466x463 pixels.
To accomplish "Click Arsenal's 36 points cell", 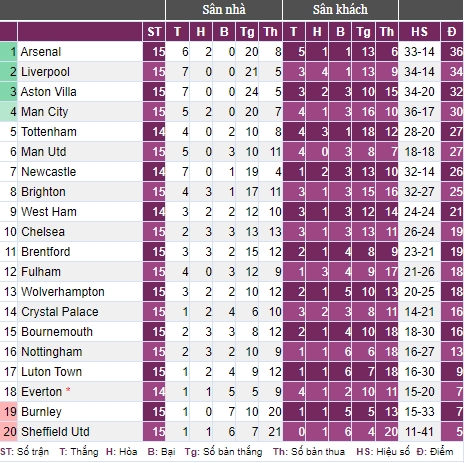I will click(x=452, y=52).
